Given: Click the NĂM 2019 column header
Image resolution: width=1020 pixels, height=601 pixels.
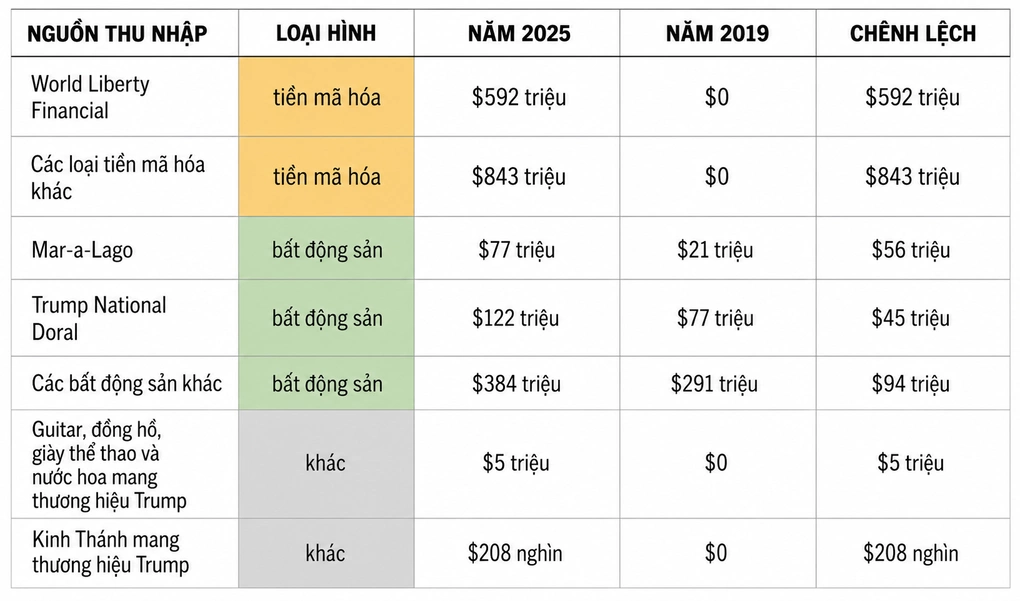Looking at the screenshot, I should [x=717, y=33].
